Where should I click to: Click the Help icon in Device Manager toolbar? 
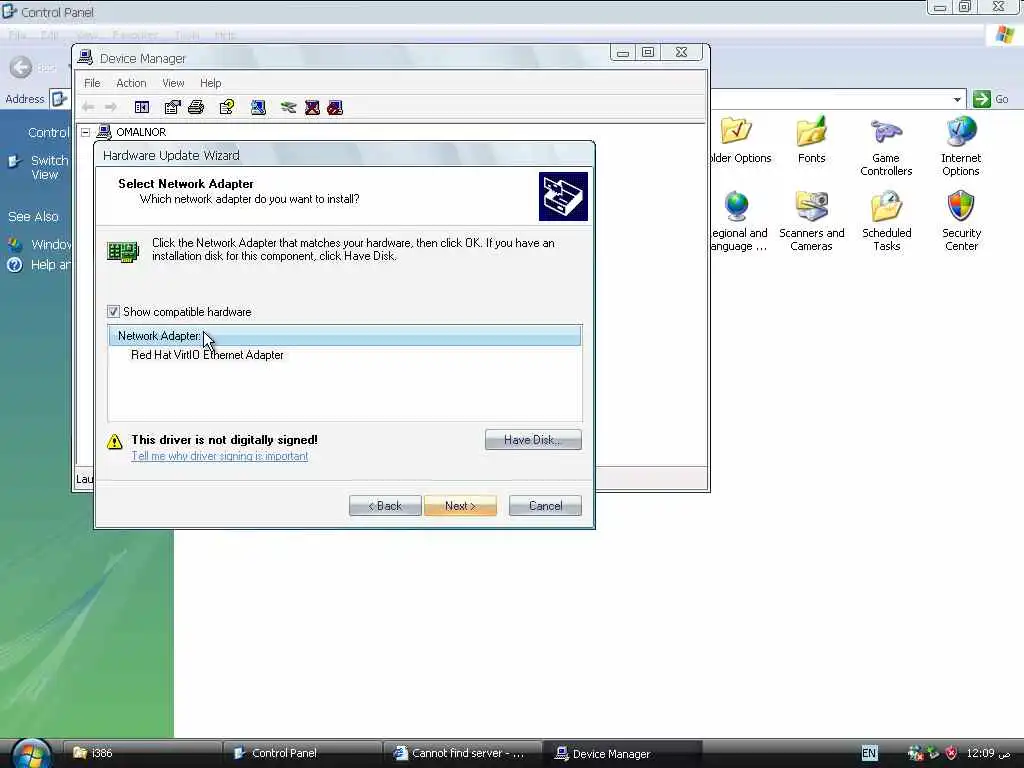(227, 107)
